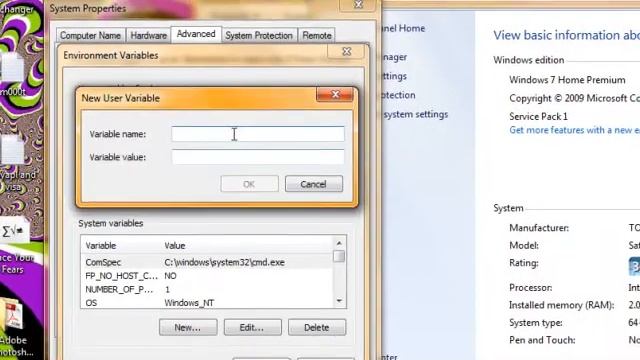This screenshot has width=640, height=360.
Task: Open the Remote tab
Action: click(x=317, y=36)
